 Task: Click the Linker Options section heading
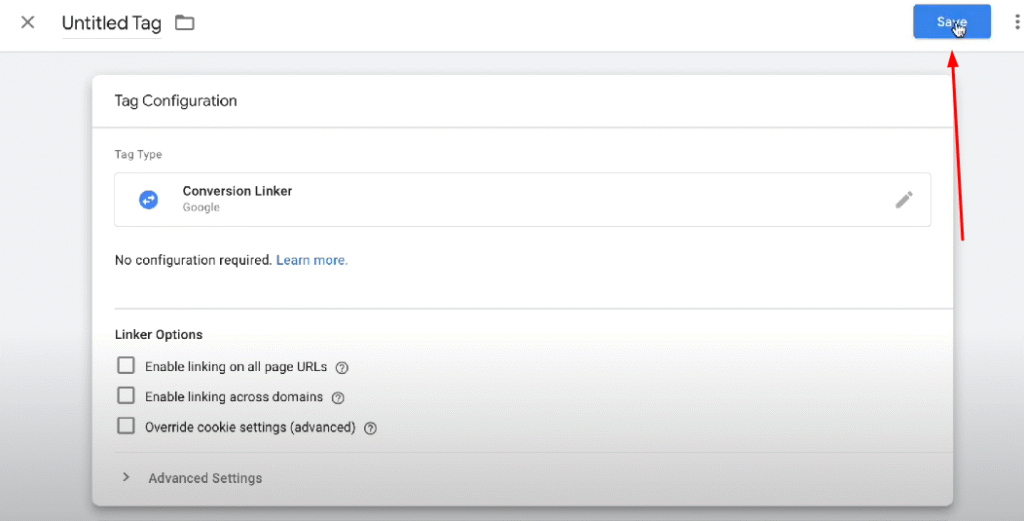(159, 334)
